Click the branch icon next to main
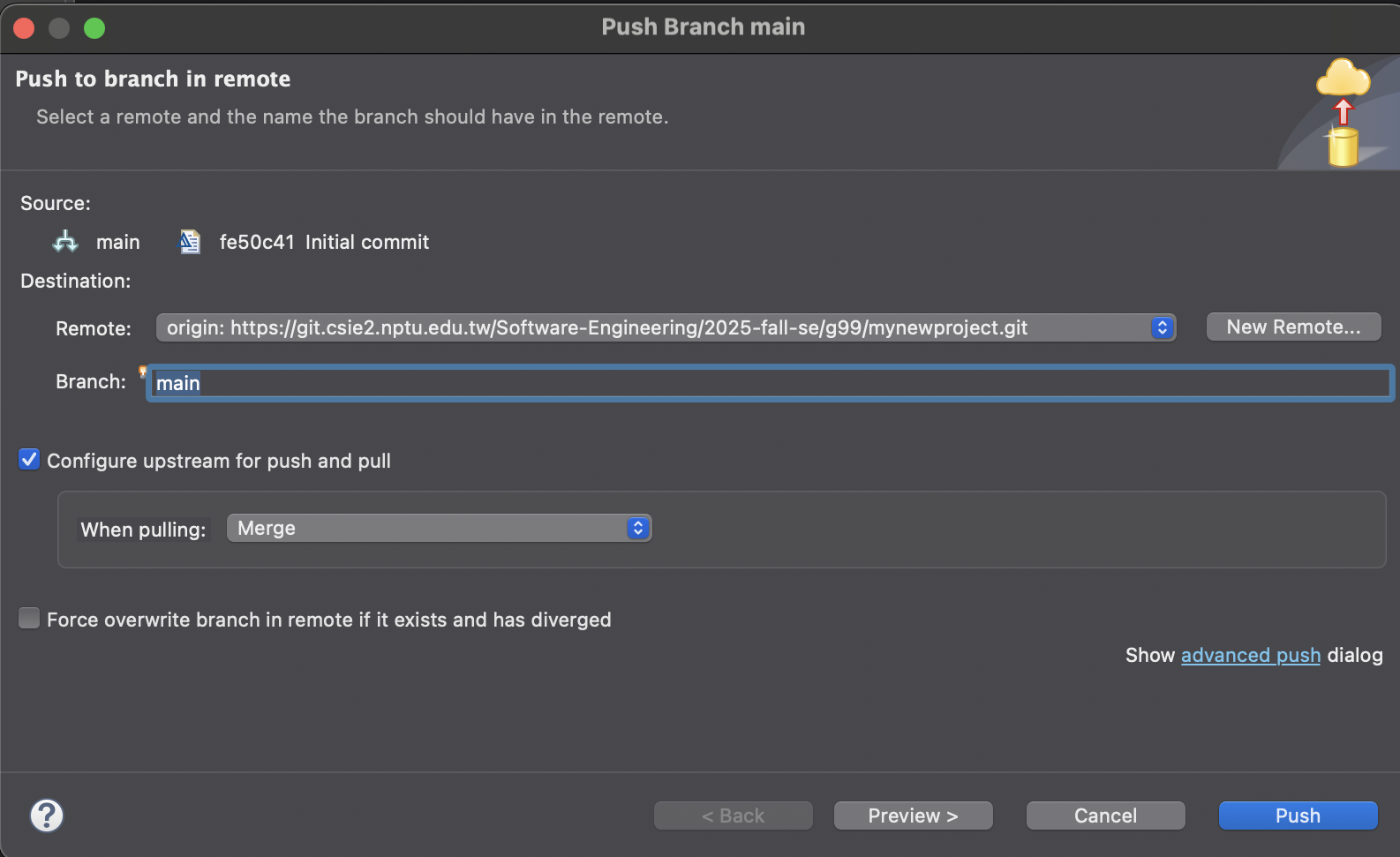Screen dimensions: 1400x857 point(65,242)
